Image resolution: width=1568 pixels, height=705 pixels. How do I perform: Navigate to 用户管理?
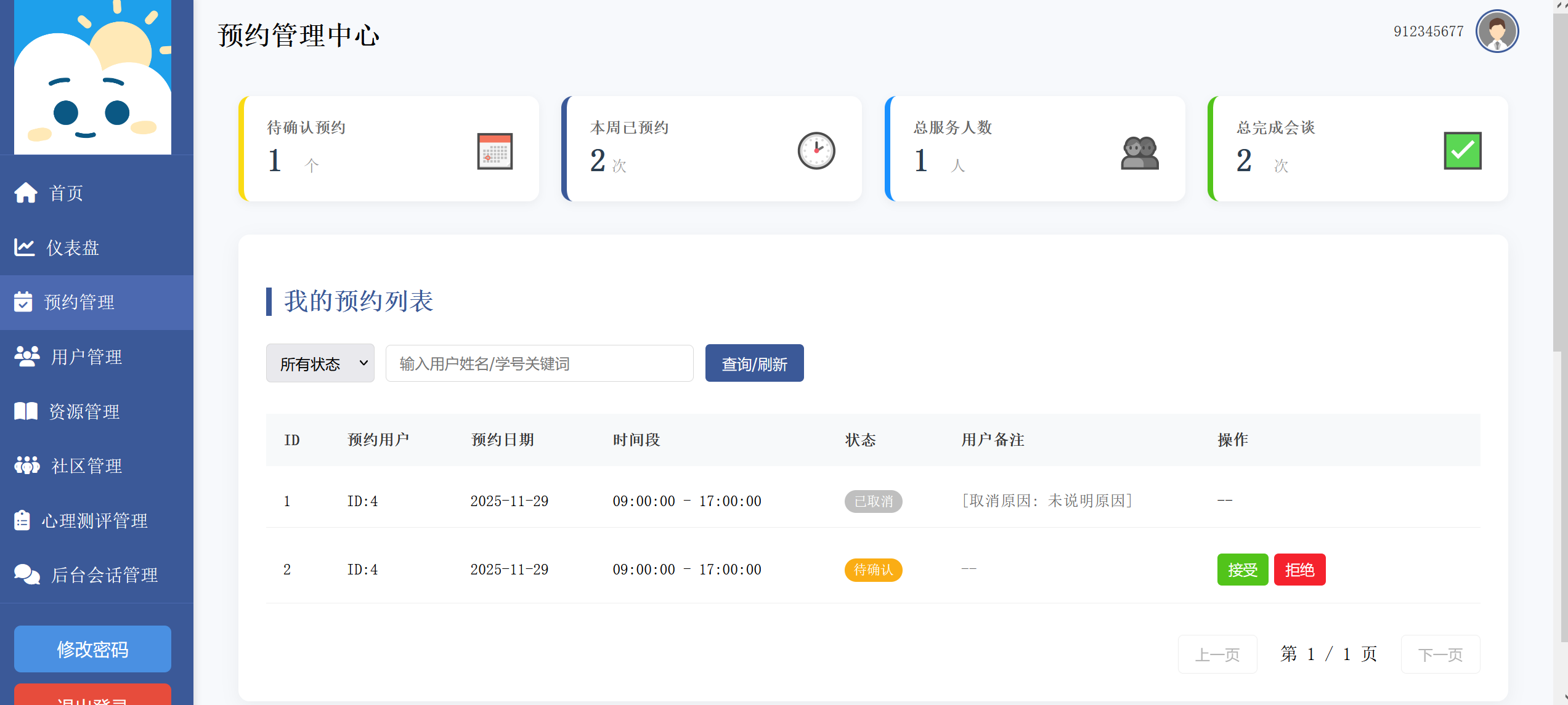pyautogui.click(x=97, y=357)
